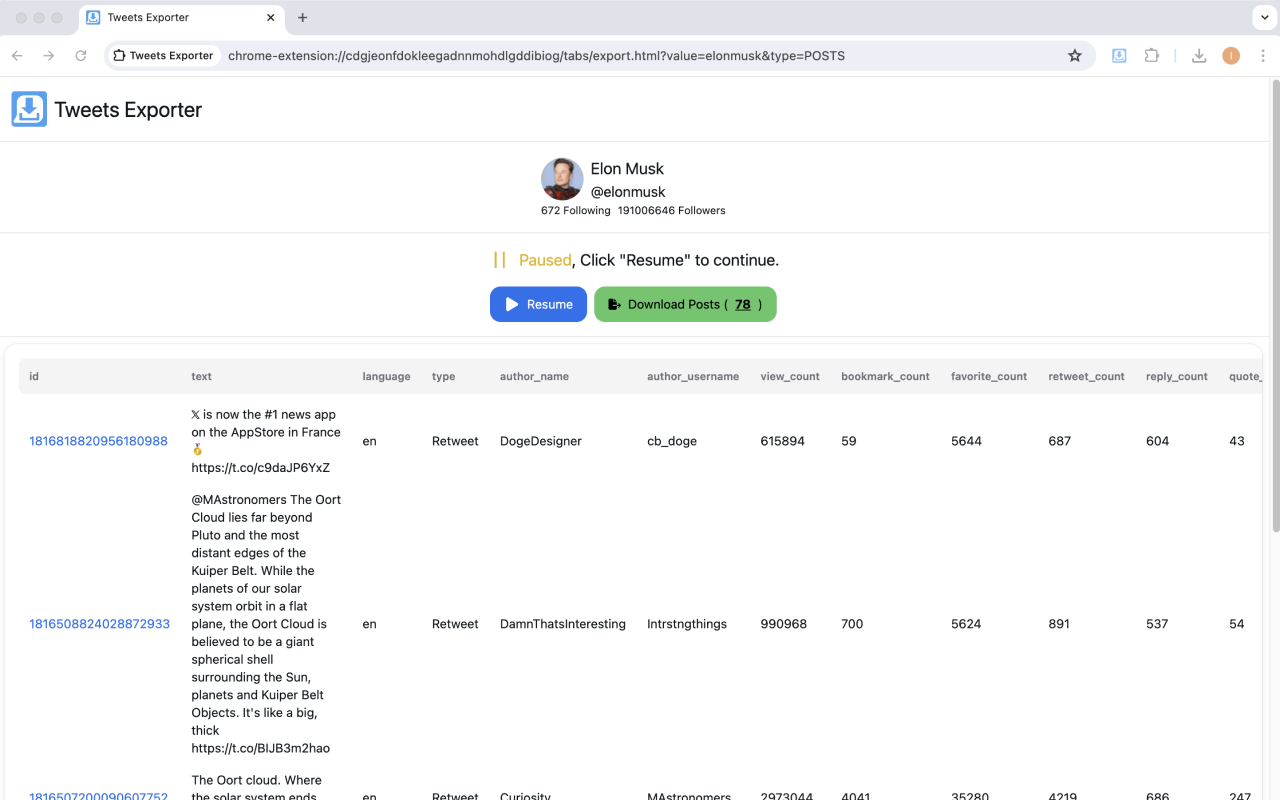This screenshot has width=1280, height=800.
Task: Click Elon Musk's profile picture
Action: point(562,180)
